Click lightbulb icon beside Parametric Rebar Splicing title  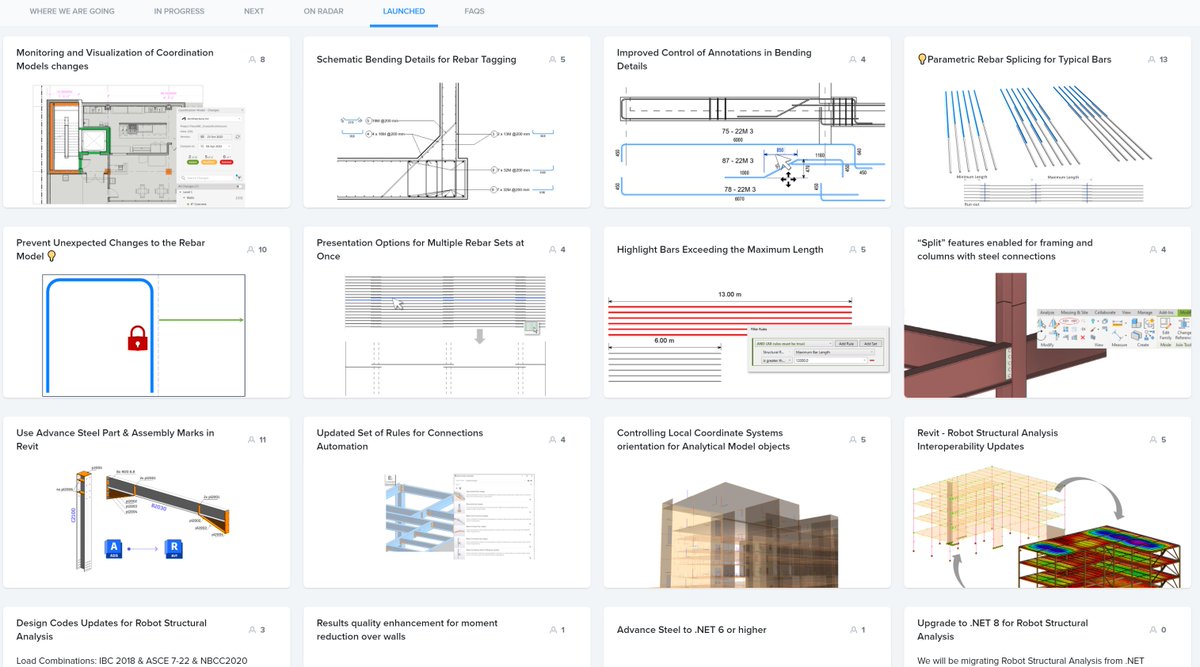pos(922,59)
